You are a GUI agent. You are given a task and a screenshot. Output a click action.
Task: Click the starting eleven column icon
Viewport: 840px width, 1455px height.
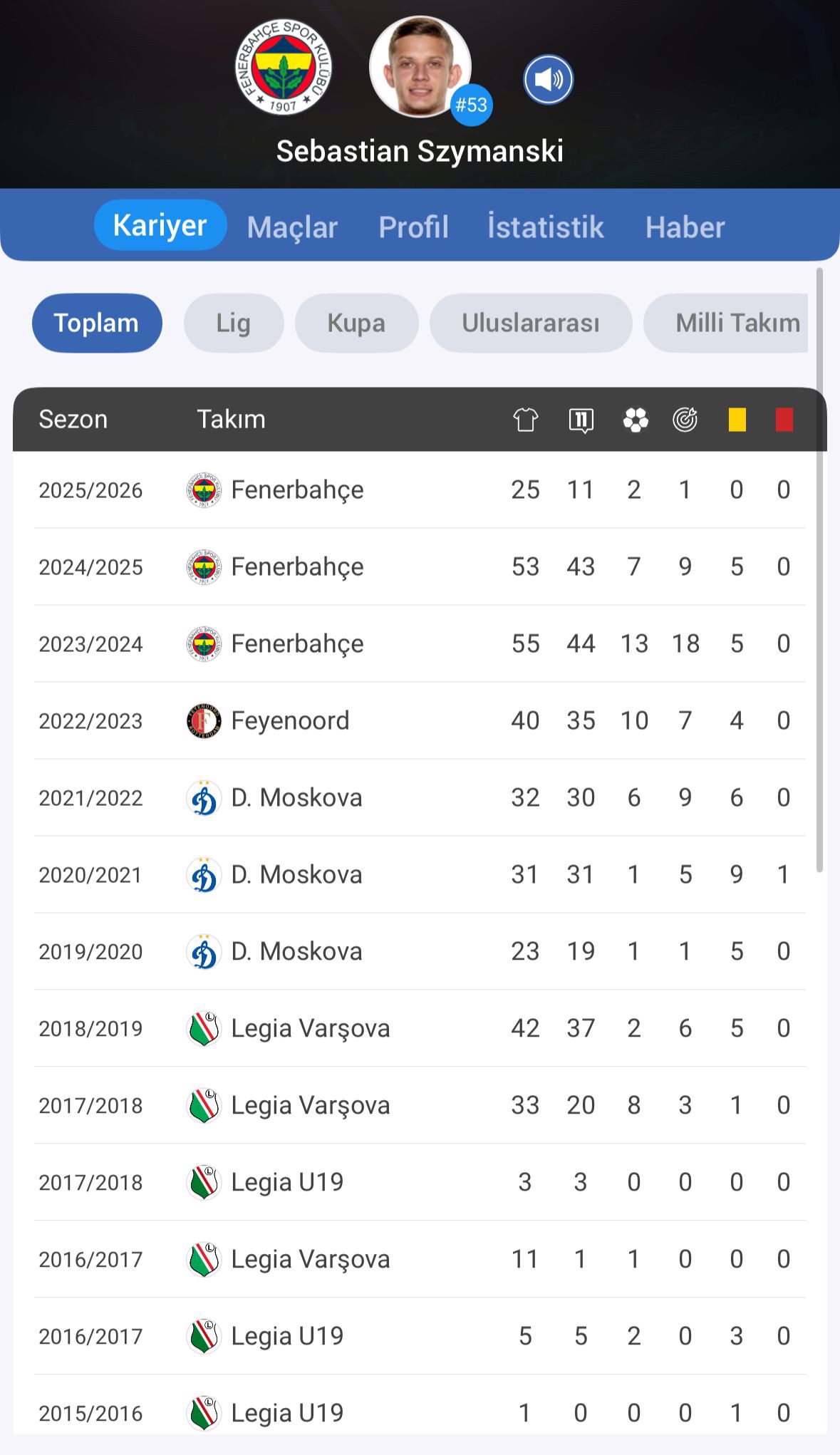pyautogui.click(x=581, y=420)
